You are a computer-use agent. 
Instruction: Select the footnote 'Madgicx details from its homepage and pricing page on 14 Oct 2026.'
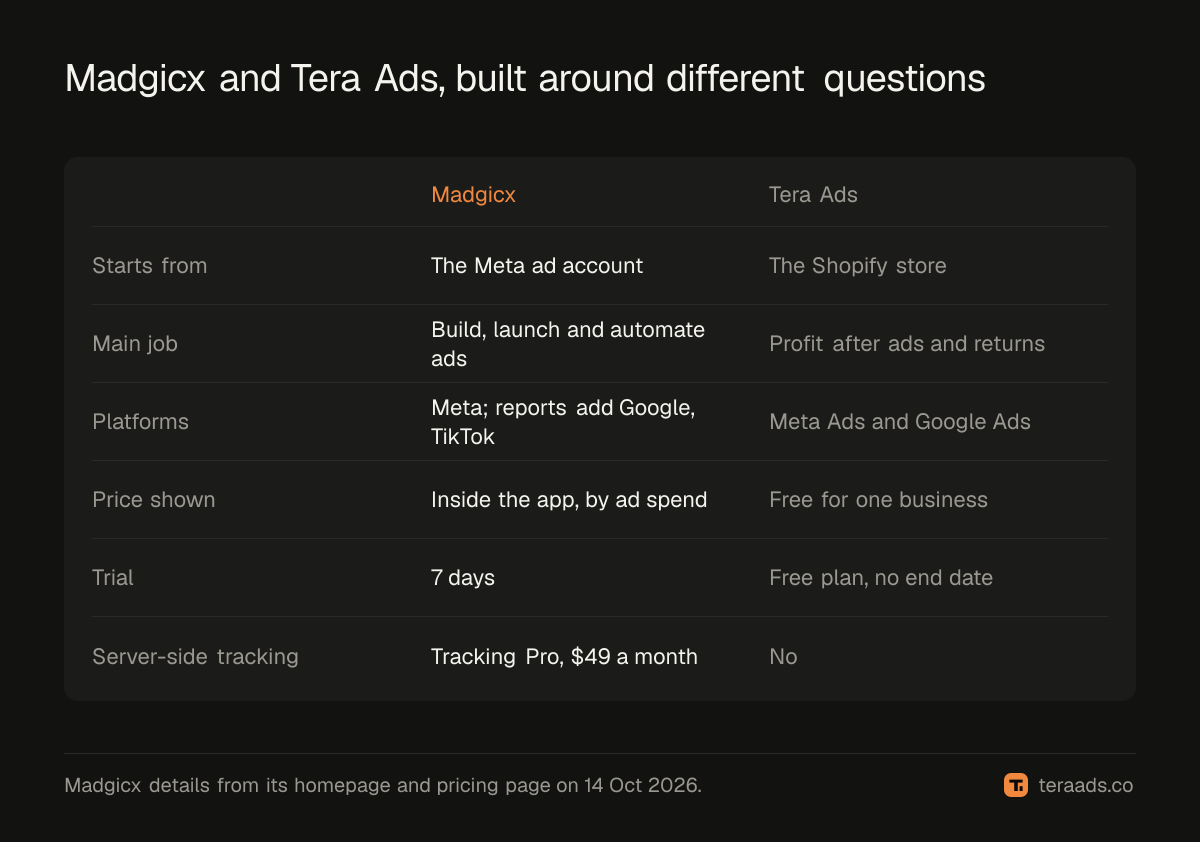[383, 785]
